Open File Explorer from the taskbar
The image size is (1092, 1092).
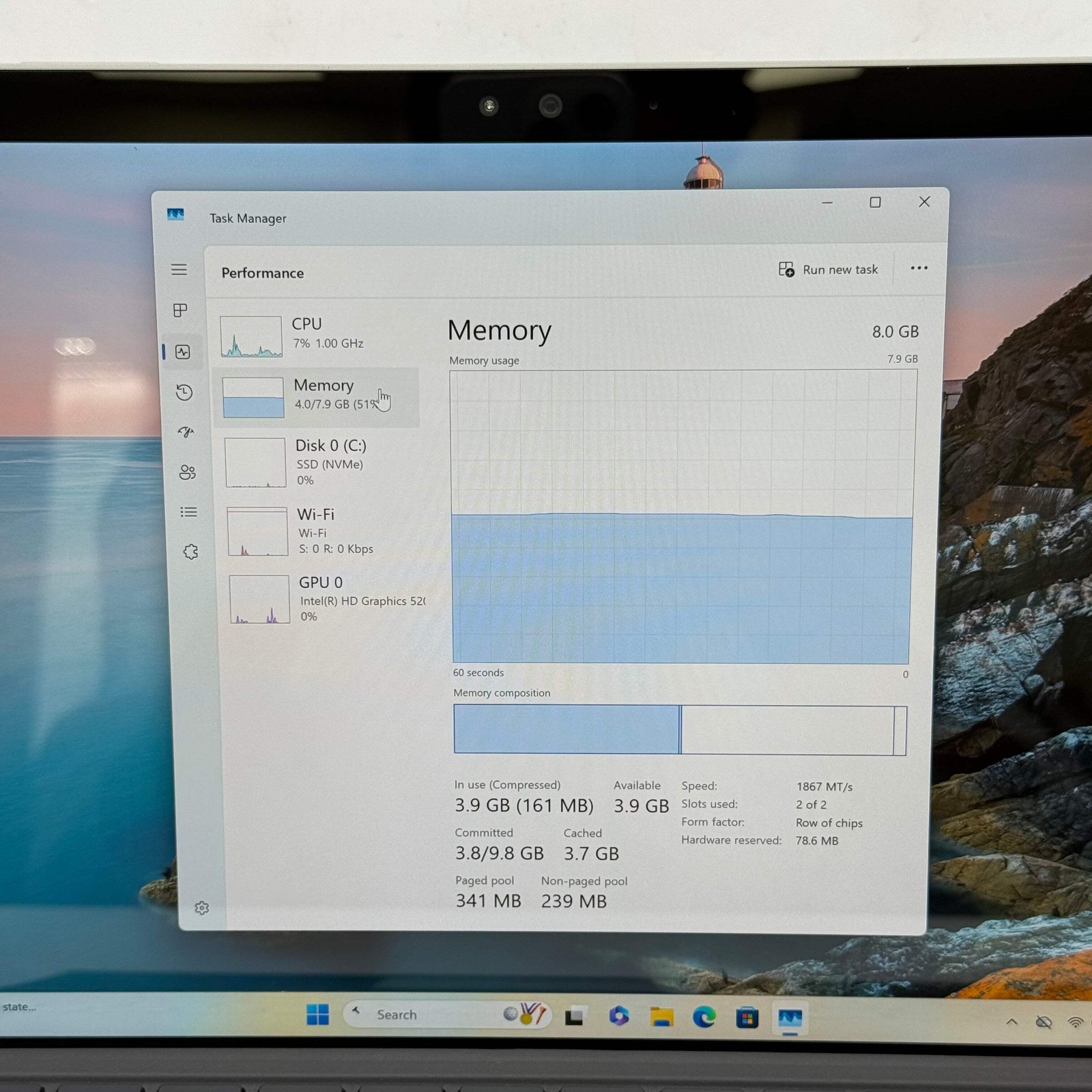point(661,1017)
